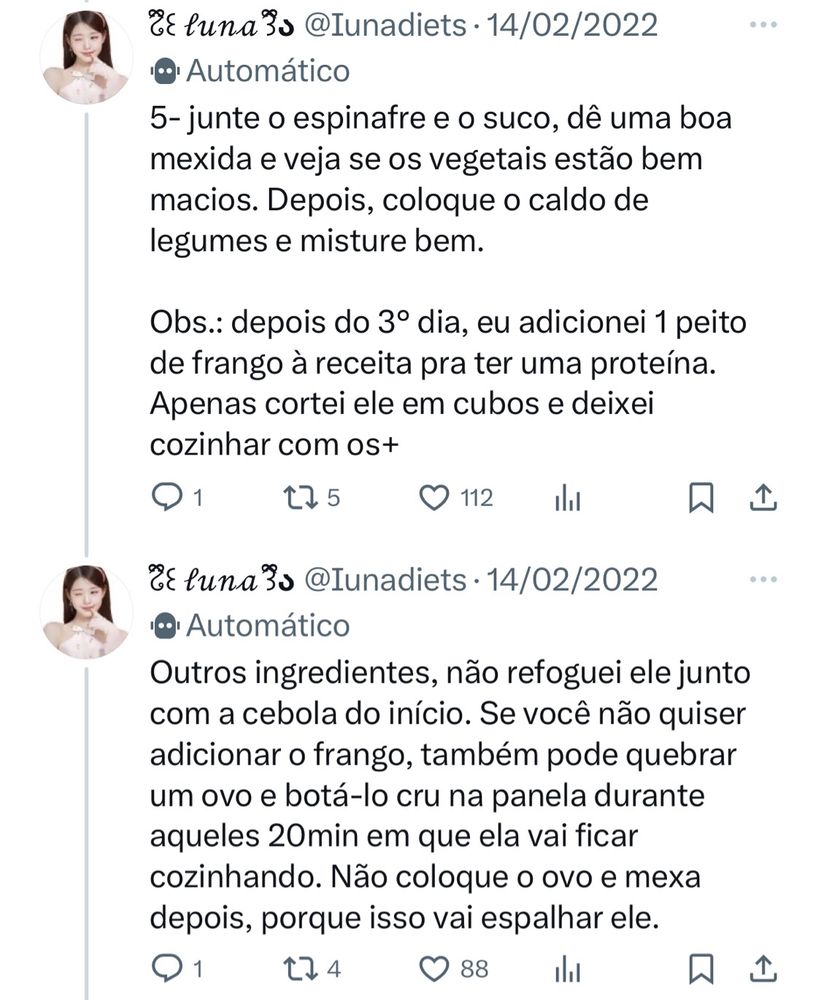
Task: Open @Iunadiets handle on second tweet
Action: (385, 579)
